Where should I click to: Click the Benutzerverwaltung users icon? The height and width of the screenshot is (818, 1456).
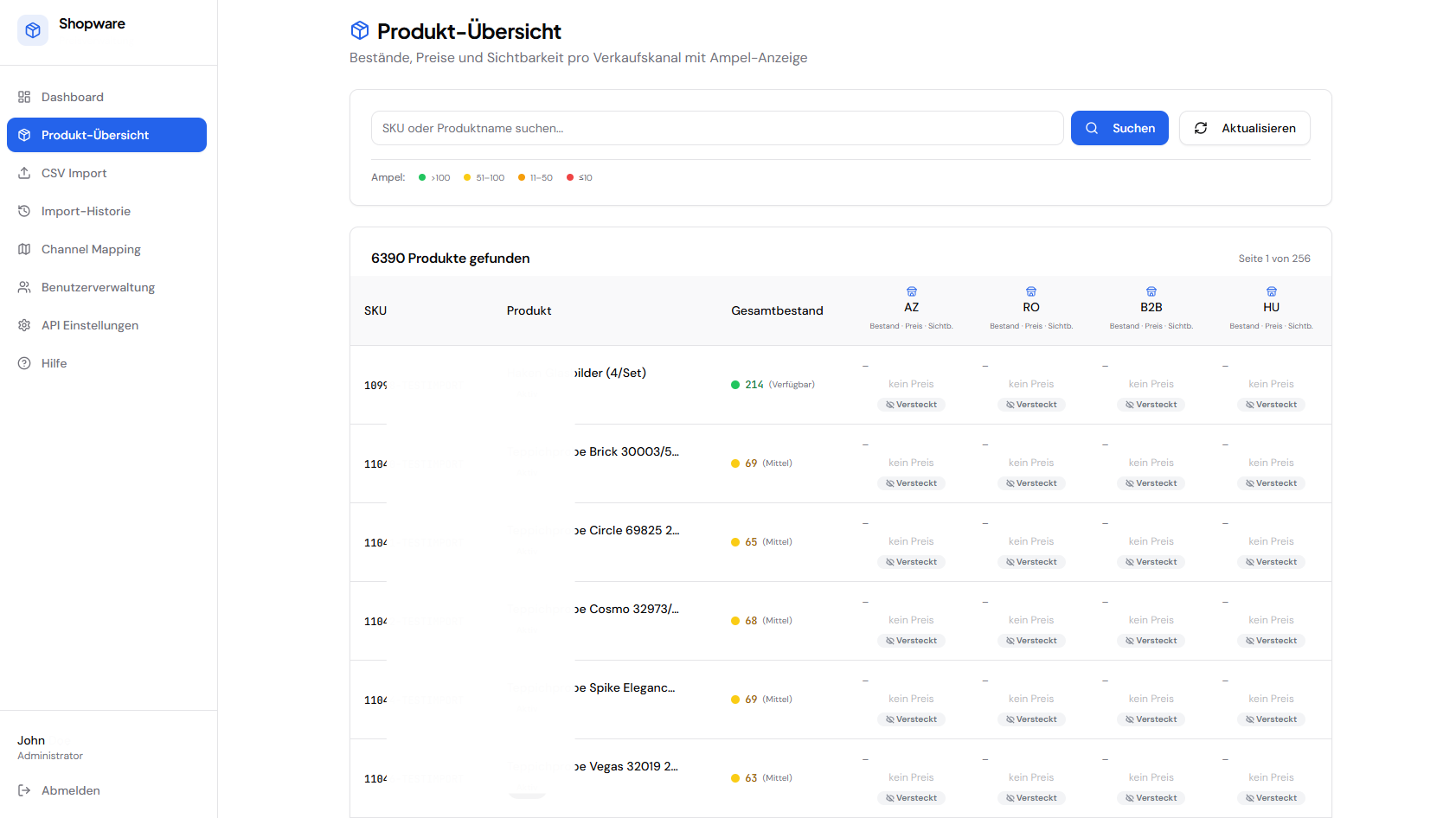[24, 287]
